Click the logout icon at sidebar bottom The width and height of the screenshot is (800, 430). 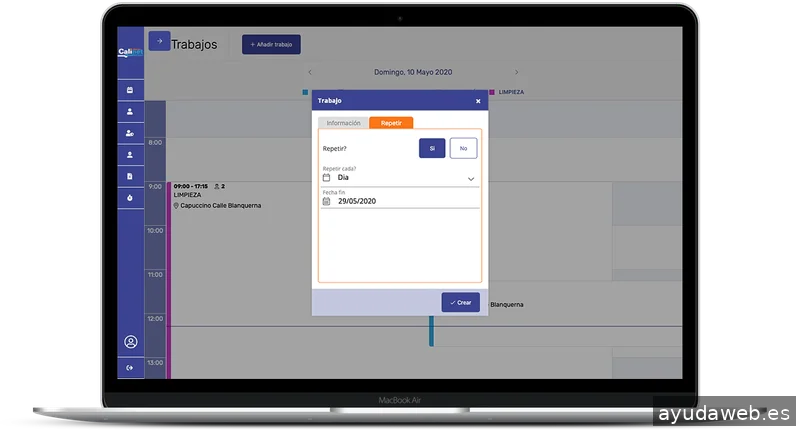point(130,369)
